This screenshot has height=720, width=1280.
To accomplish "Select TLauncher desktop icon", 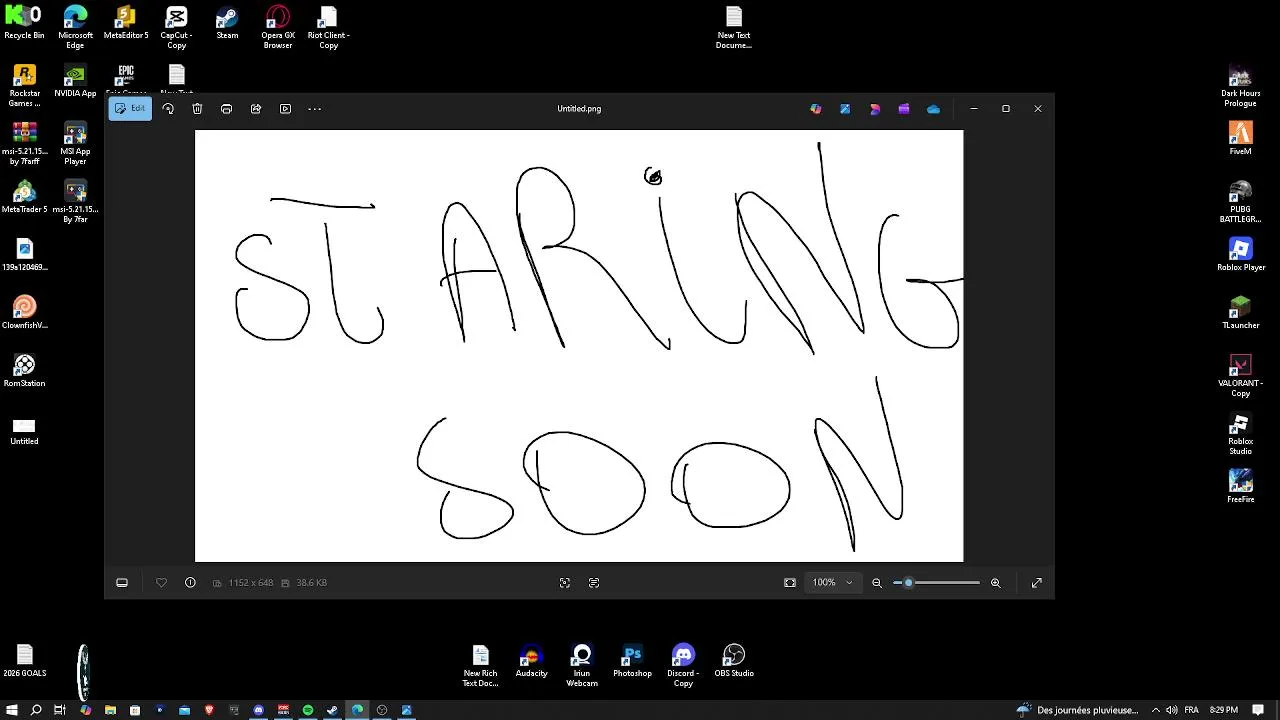I will 1240,313.
